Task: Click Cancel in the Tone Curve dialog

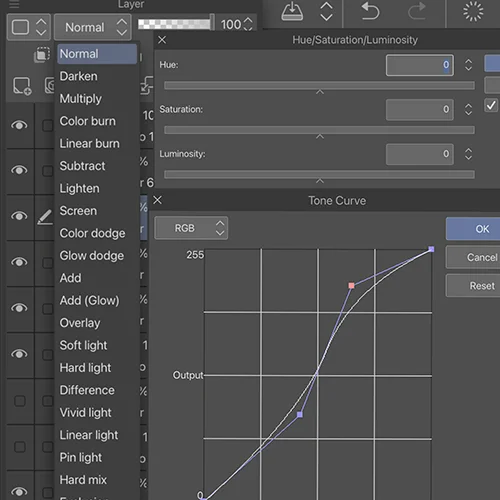Action: (x=473, y=257)
